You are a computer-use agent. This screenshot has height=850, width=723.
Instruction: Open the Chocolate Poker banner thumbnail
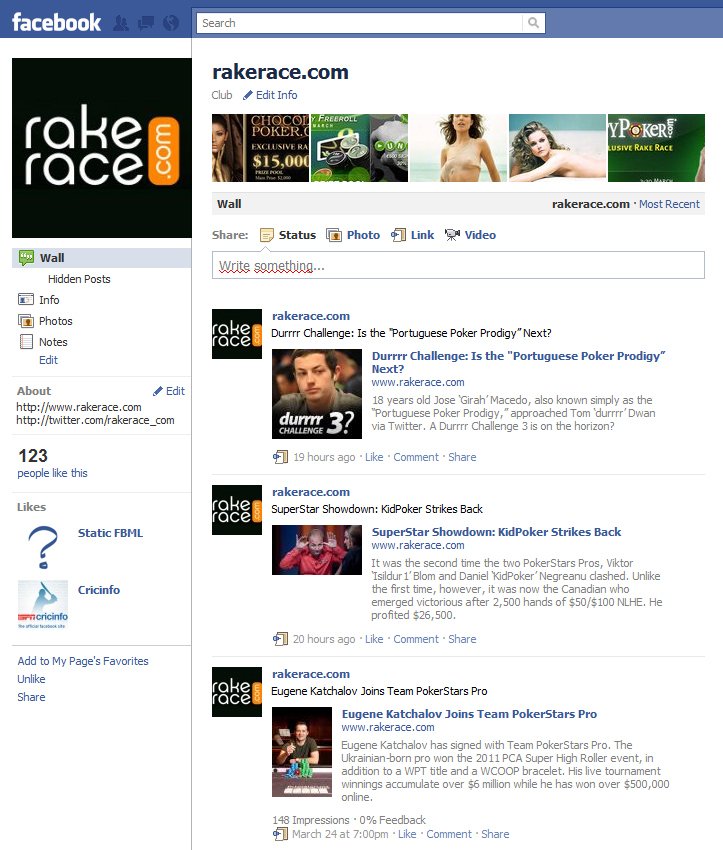(x=260, y=147)
